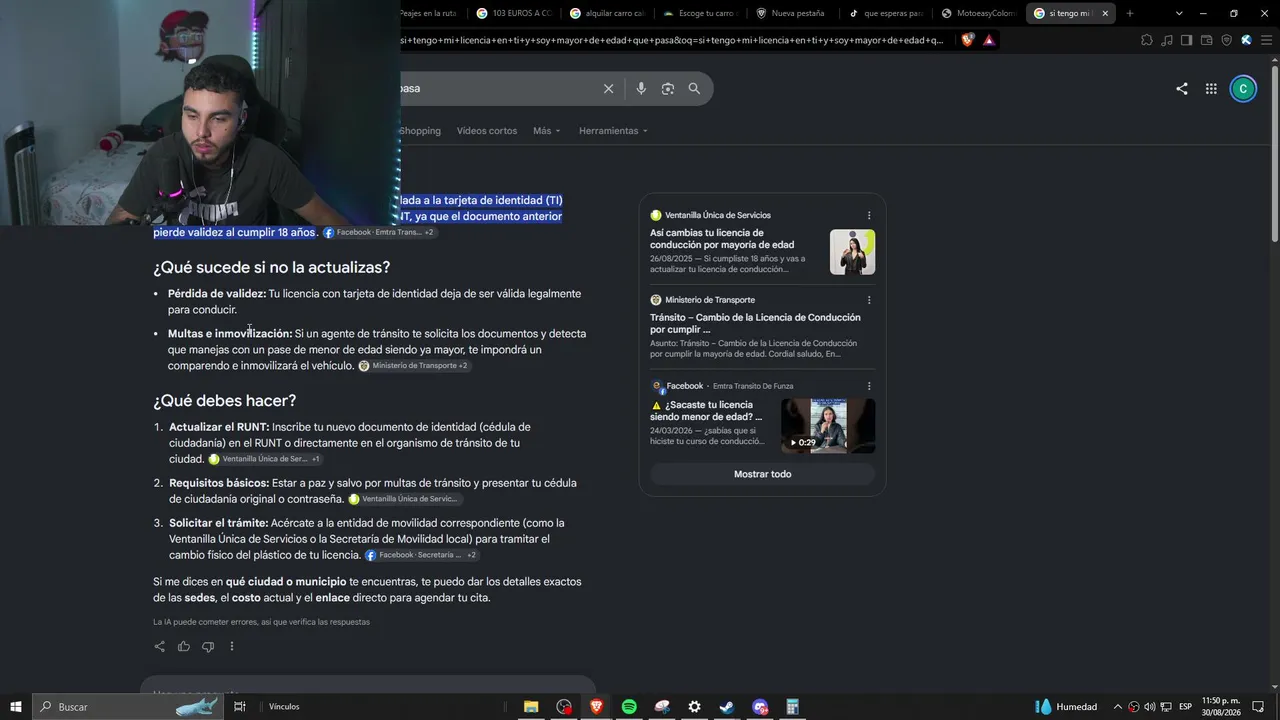The width and height of the screenshot is (1280, 720).
Task: Expand Facebook Emtra Trans +2 source chip
Action: coord(379,233)
